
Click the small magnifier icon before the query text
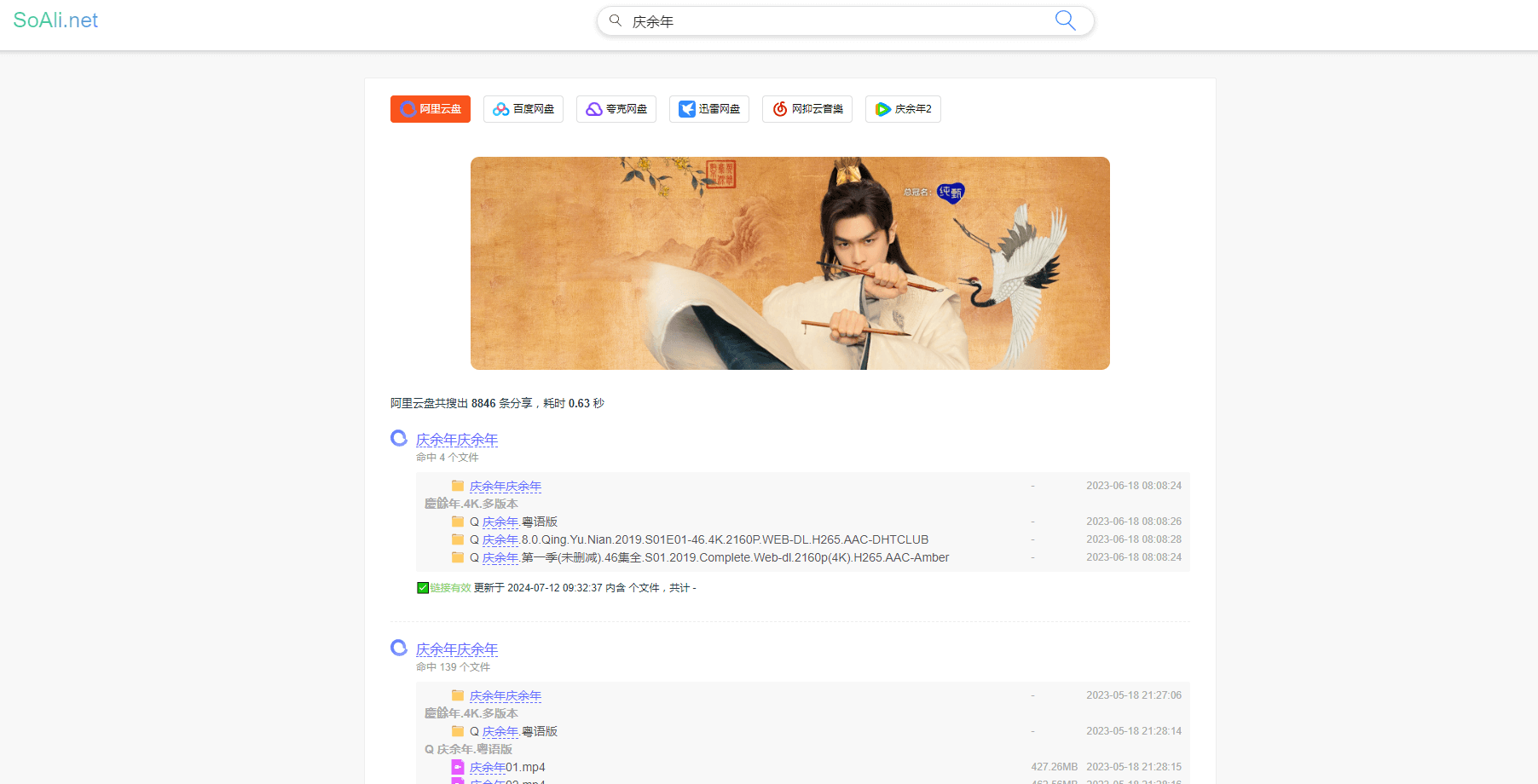pos(616,20)
